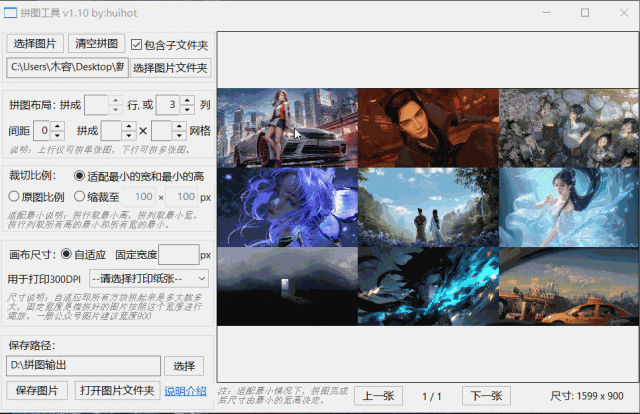This screenshot has height=414, width=640.
Task: Click the 间距 spacing field showing 0
Action: pos(41,131)
